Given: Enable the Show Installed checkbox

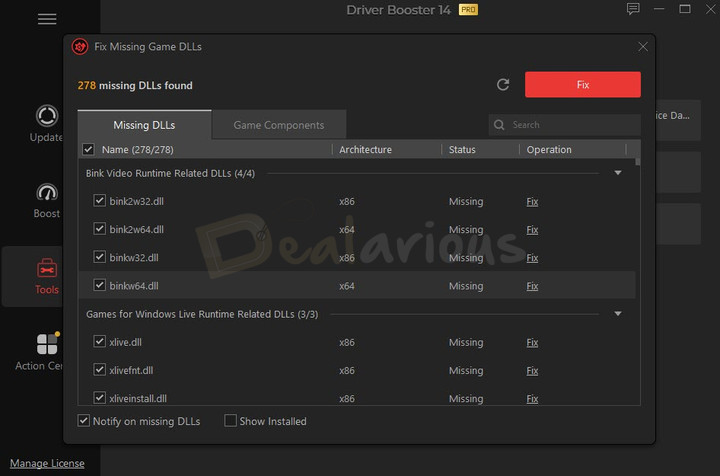Looking at the screenshot, I should coord(230,420).
